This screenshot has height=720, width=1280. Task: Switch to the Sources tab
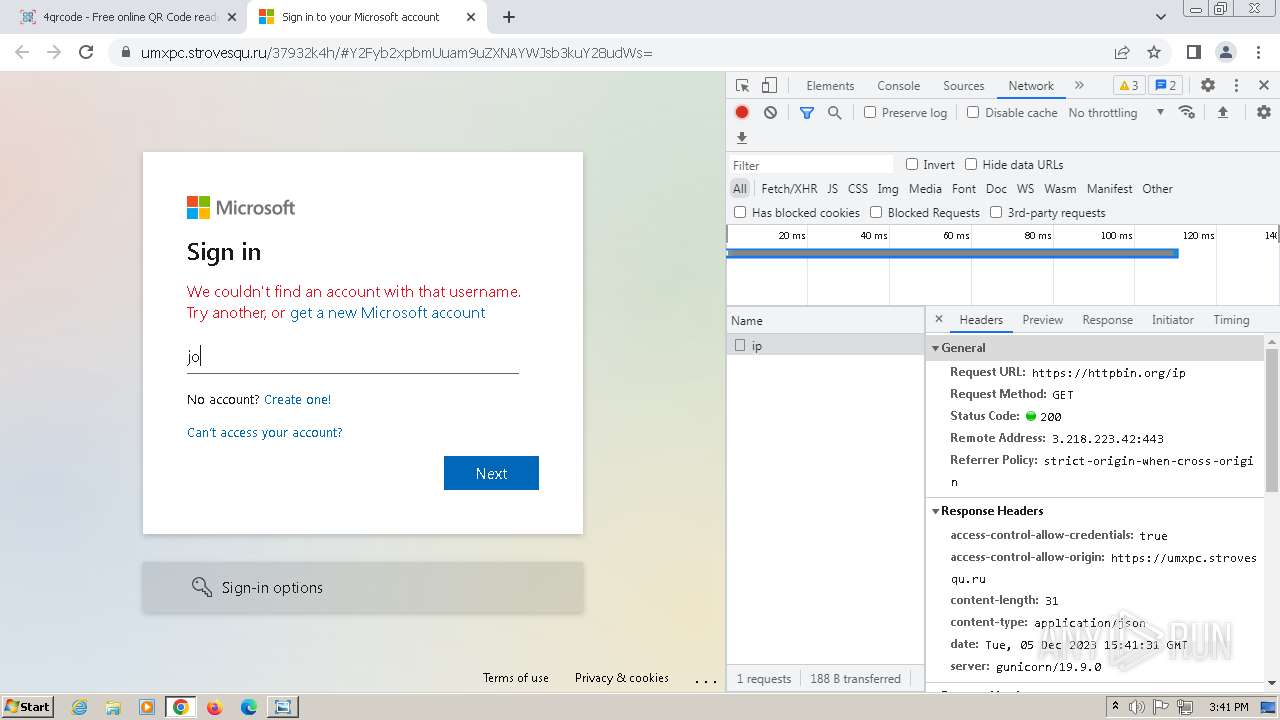(x=963, y=86)
